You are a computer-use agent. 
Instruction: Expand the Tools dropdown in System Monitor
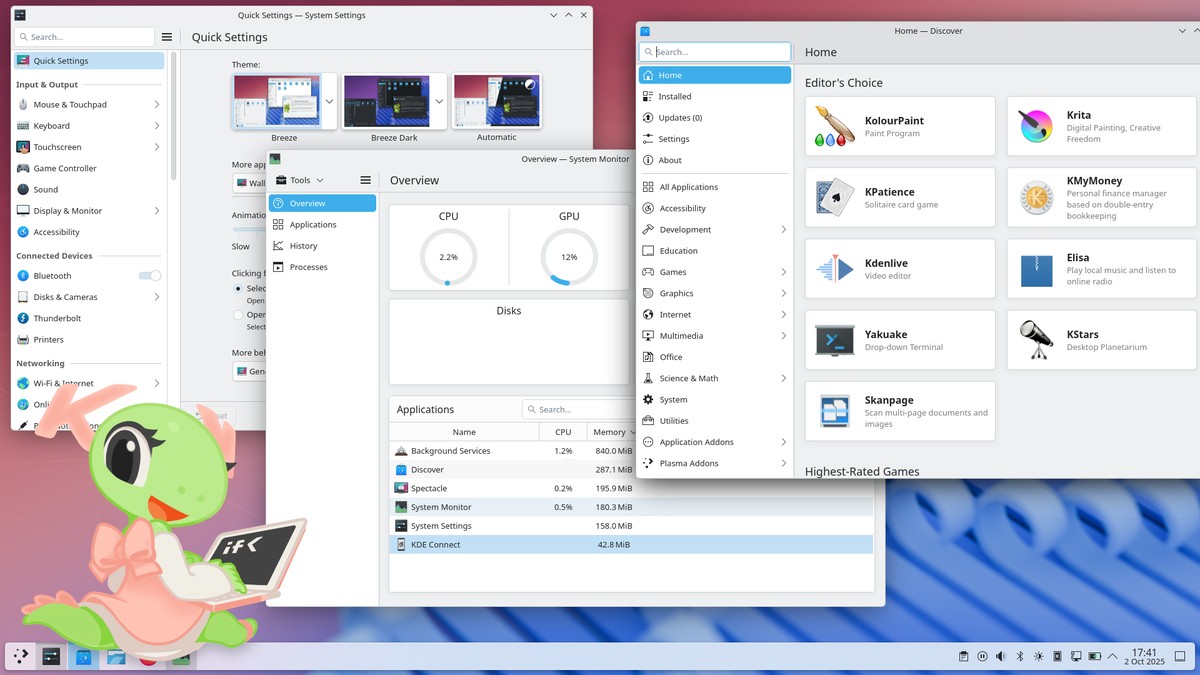(300, 180)
